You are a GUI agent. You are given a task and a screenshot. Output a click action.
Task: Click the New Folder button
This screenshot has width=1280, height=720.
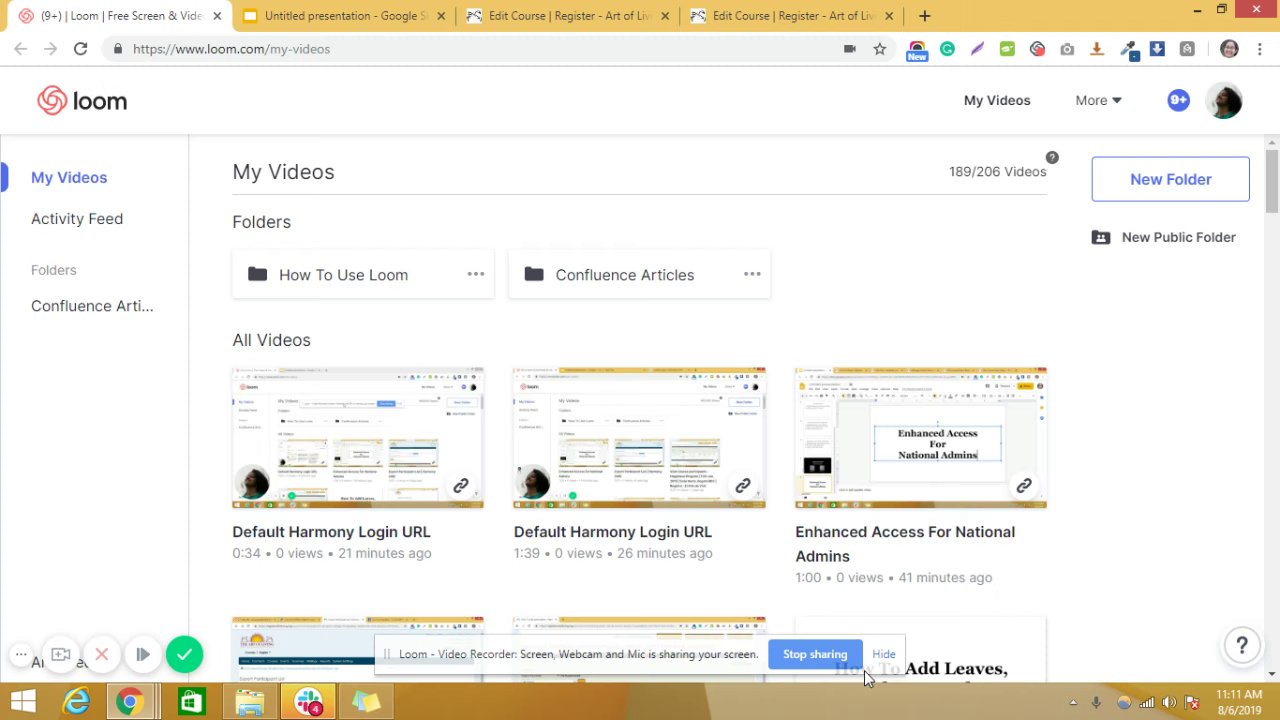(x=1170, y=179)
